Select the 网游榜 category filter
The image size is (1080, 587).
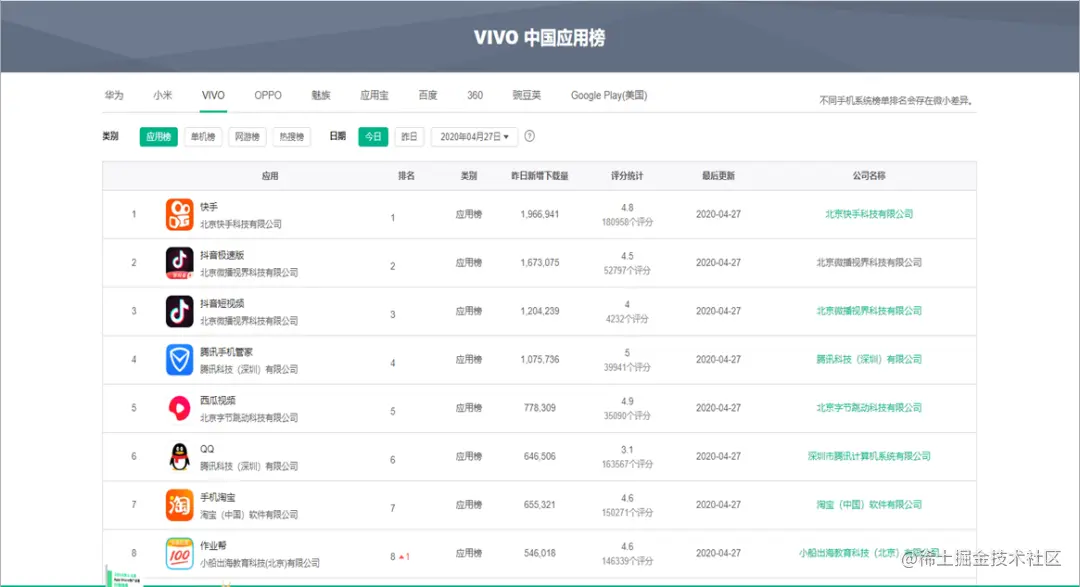tap(247, 136)
